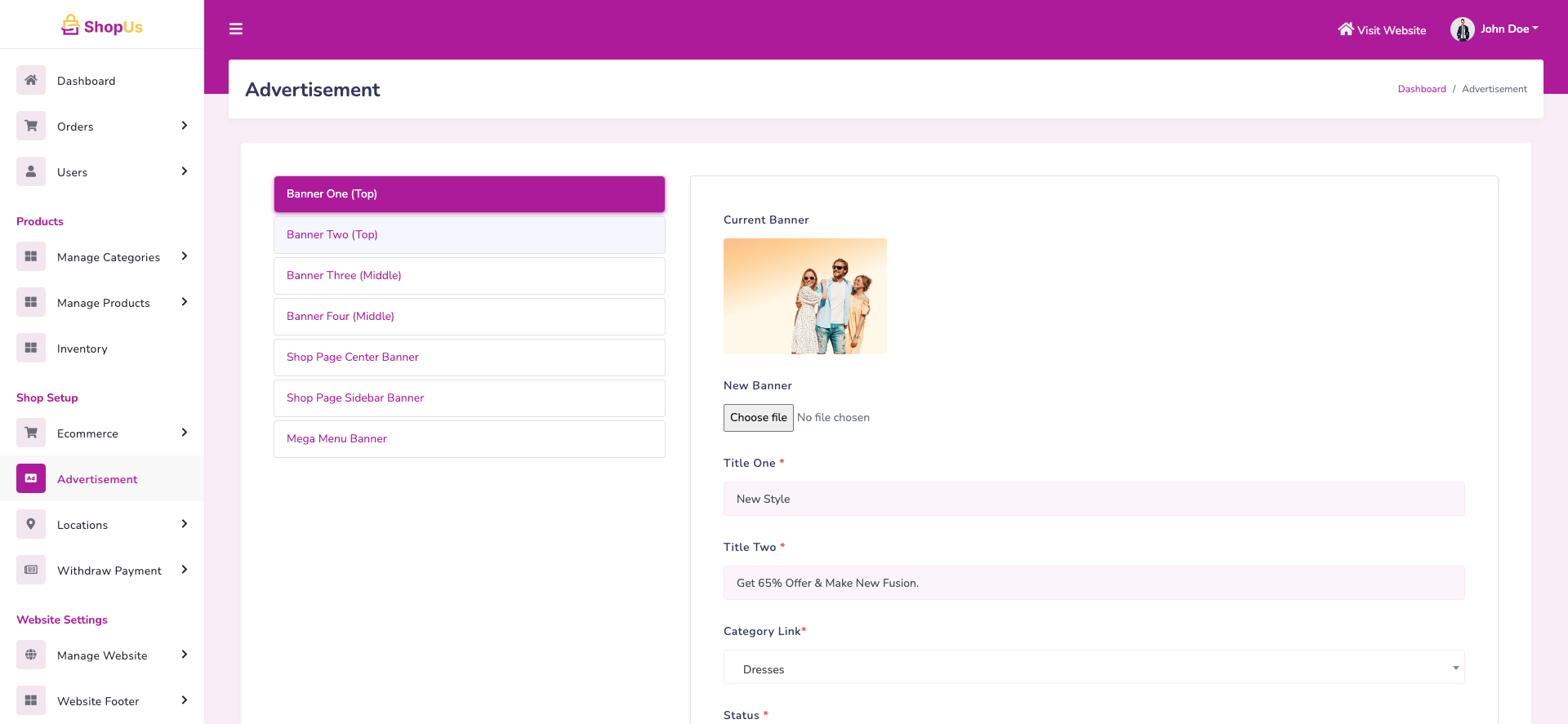1568x724 pixels.
Task: Click the Withdraw Payment icon
Action: tap(31, 570)
